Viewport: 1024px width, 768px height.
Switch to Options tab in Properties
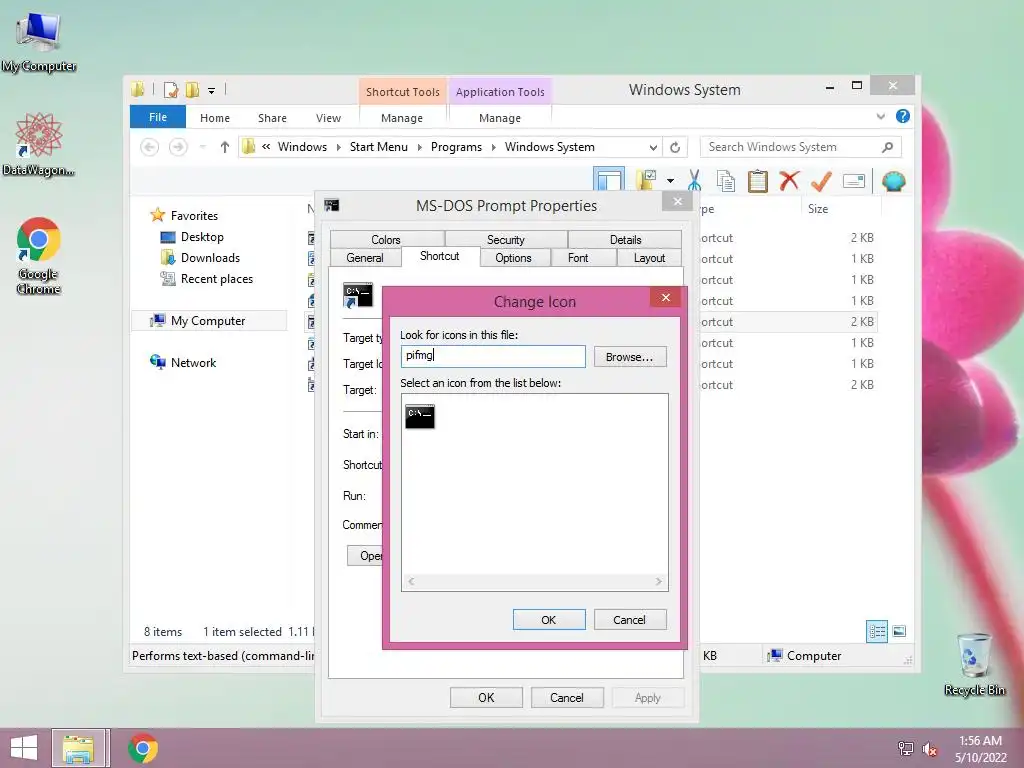pos(513,258)
